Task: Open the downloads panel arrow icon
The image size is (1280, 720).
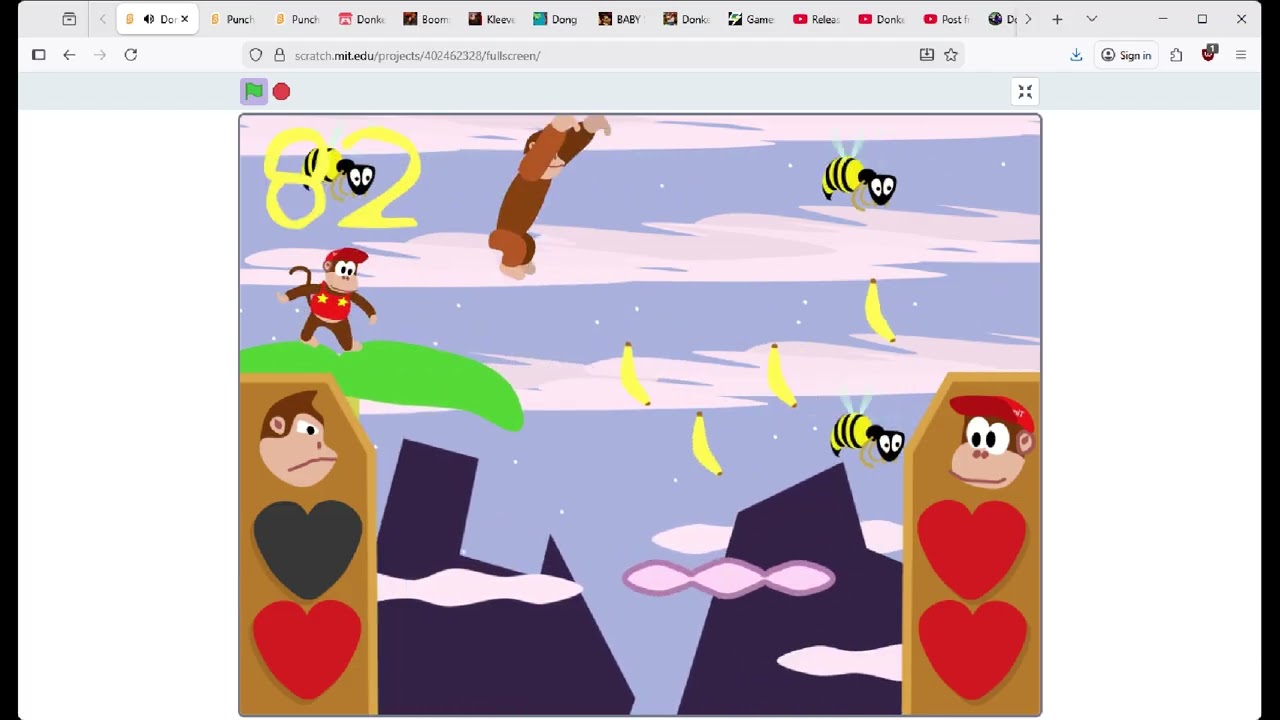Action: click(x=1076, y=55)
